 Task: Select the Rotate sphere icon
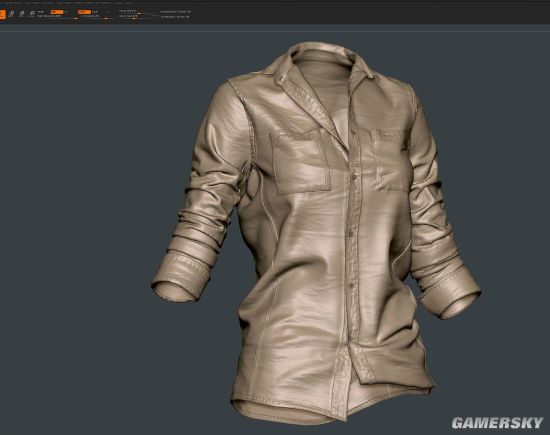[x=33, y=13]
